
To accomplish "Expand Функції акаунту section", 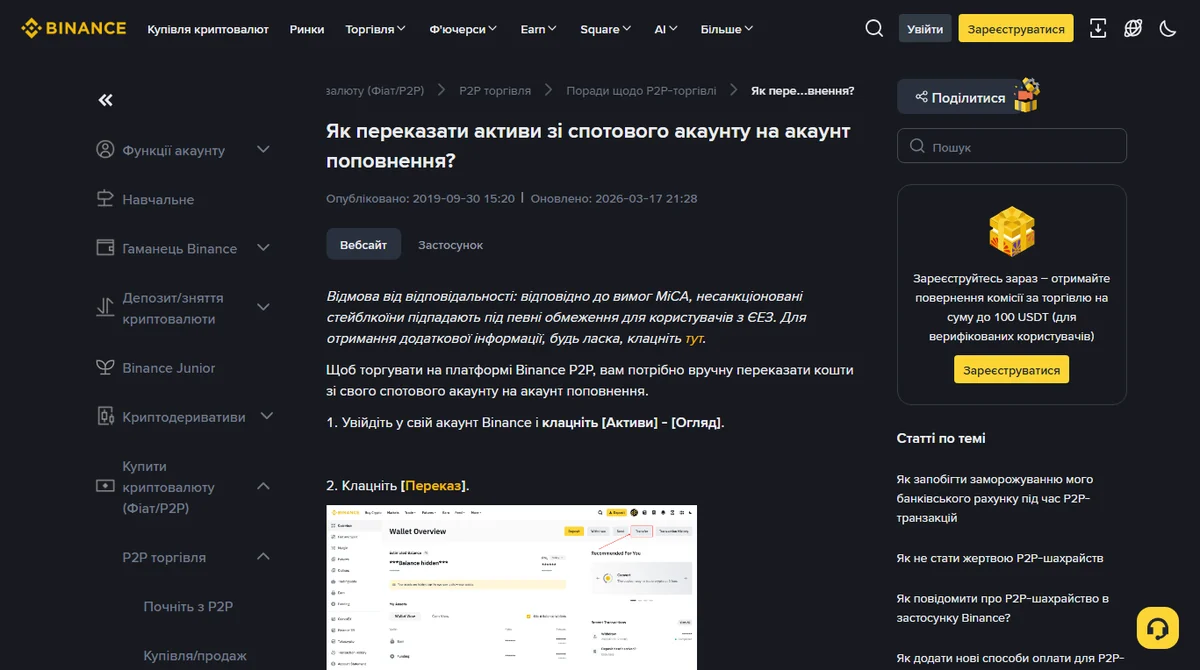I will (x=264, y=150).
